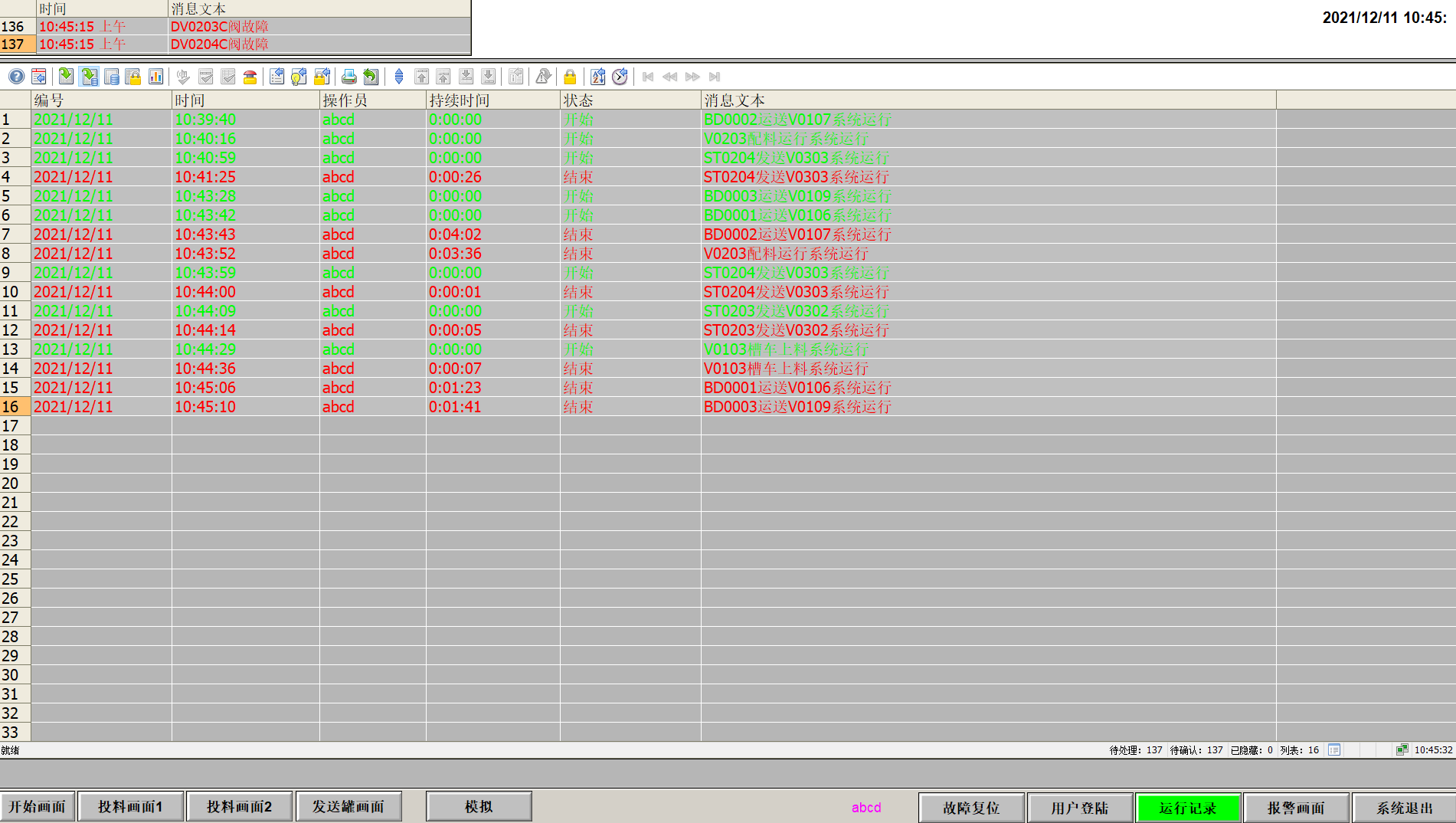Open the selection dialog icon
The image size is (1456, 823).
click(277, 77)
